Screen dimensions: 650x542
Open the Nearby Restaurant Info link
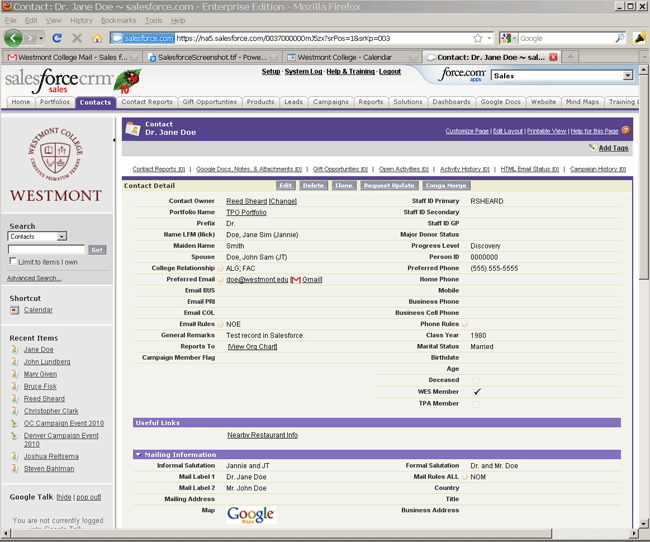click(262, 435)
